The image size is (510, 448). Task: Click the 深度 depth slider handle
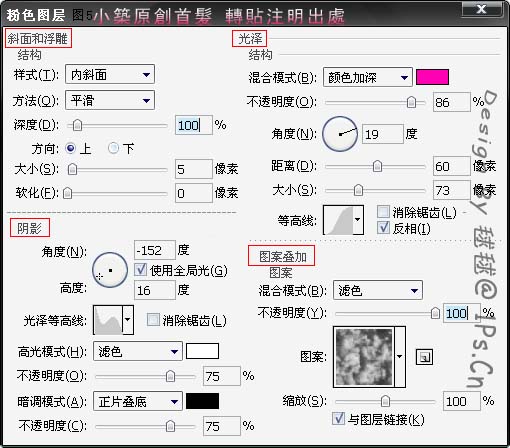77,125
